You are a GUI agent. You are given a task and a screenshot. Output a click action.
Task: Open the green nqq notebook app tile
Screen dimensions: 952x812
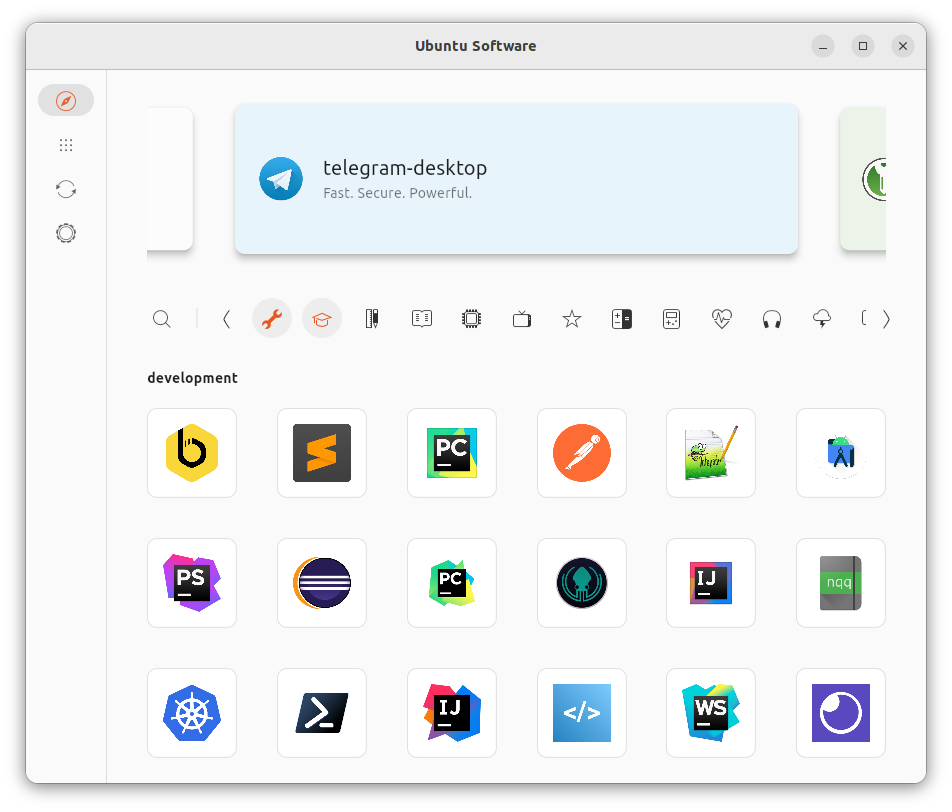[x=841, y=583]
